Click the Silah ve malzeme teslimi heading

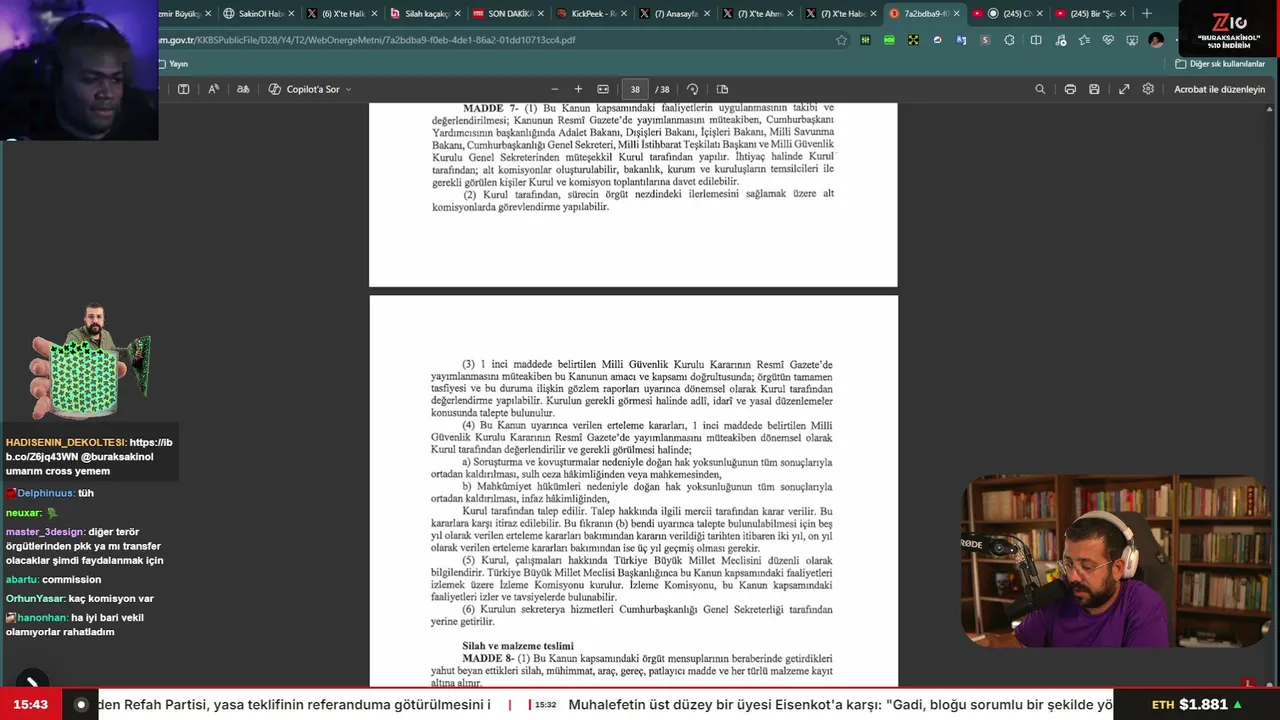coord(518,646)
